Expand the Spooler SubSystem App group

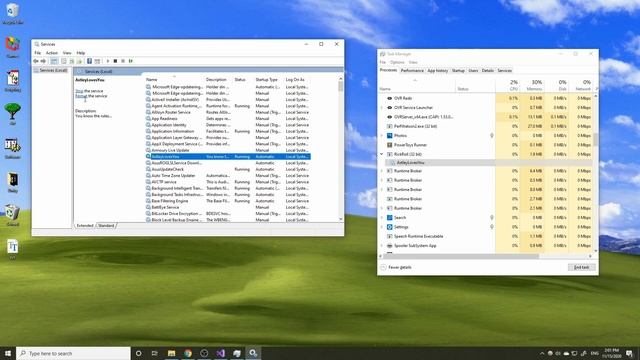[x=382, y=246]
